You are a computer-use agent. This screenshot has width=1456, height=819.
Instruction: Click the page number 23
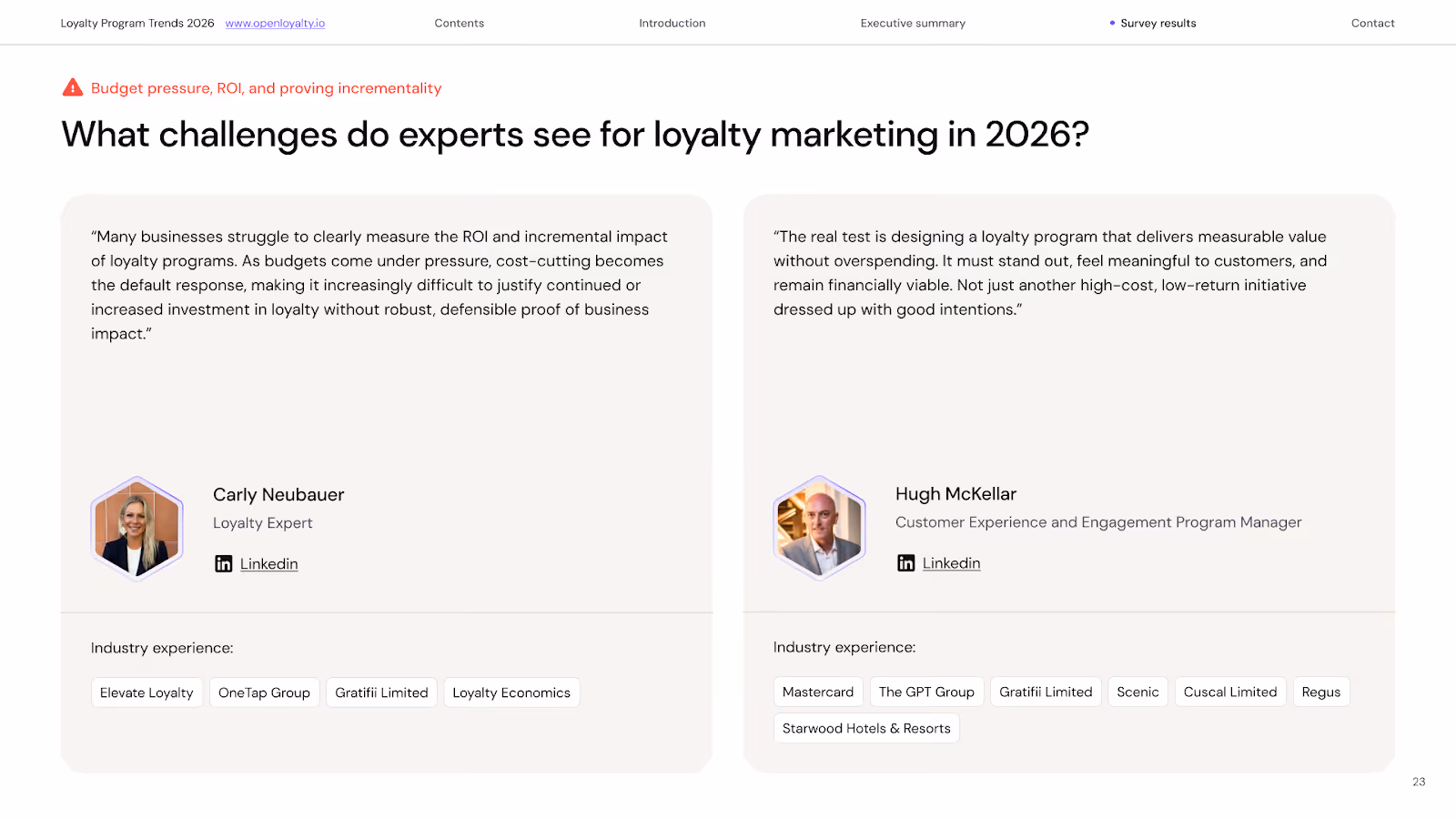1419,782
